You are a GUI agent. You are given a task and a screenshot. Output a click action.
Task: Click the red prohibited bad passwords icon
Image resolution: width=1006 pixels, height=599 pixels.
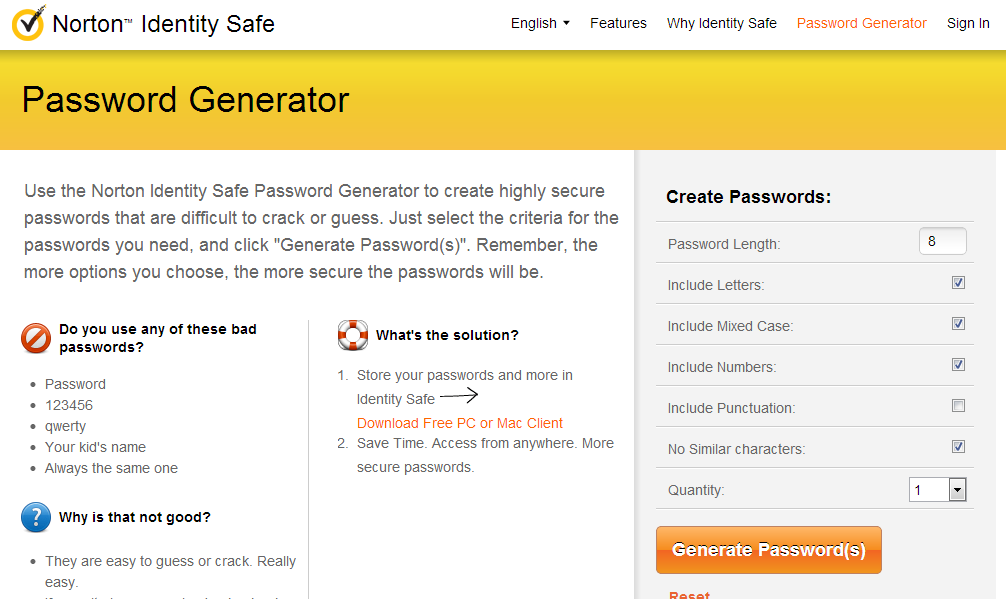(36, 339)
